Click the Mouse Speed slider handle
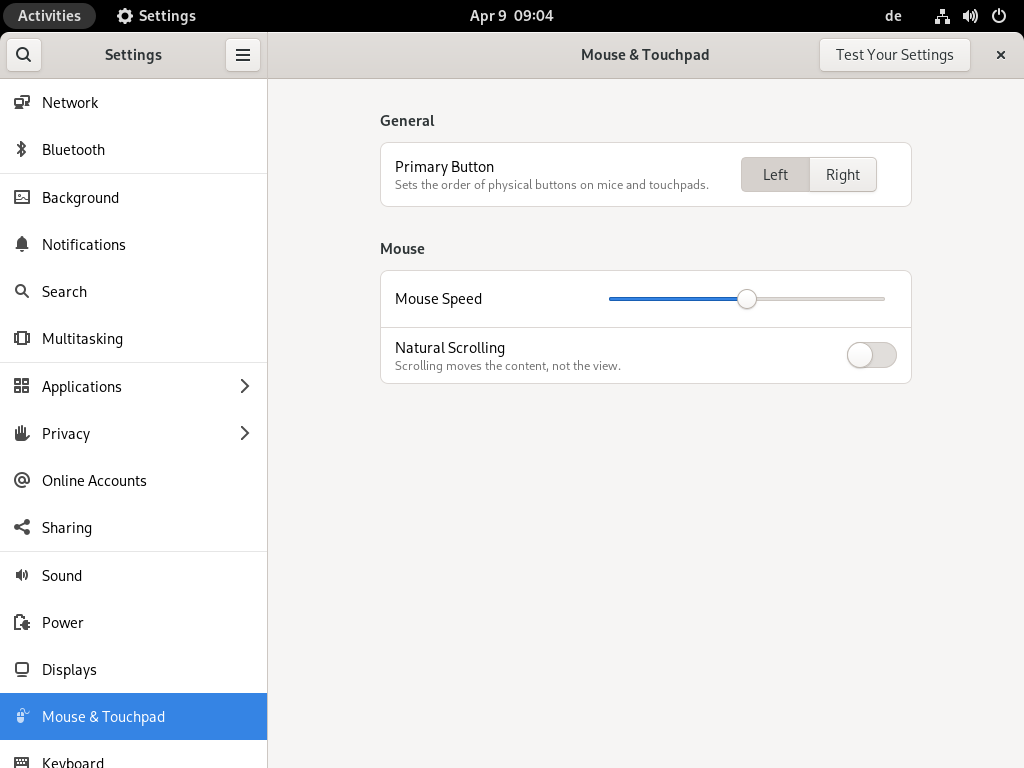 point(747,299)
